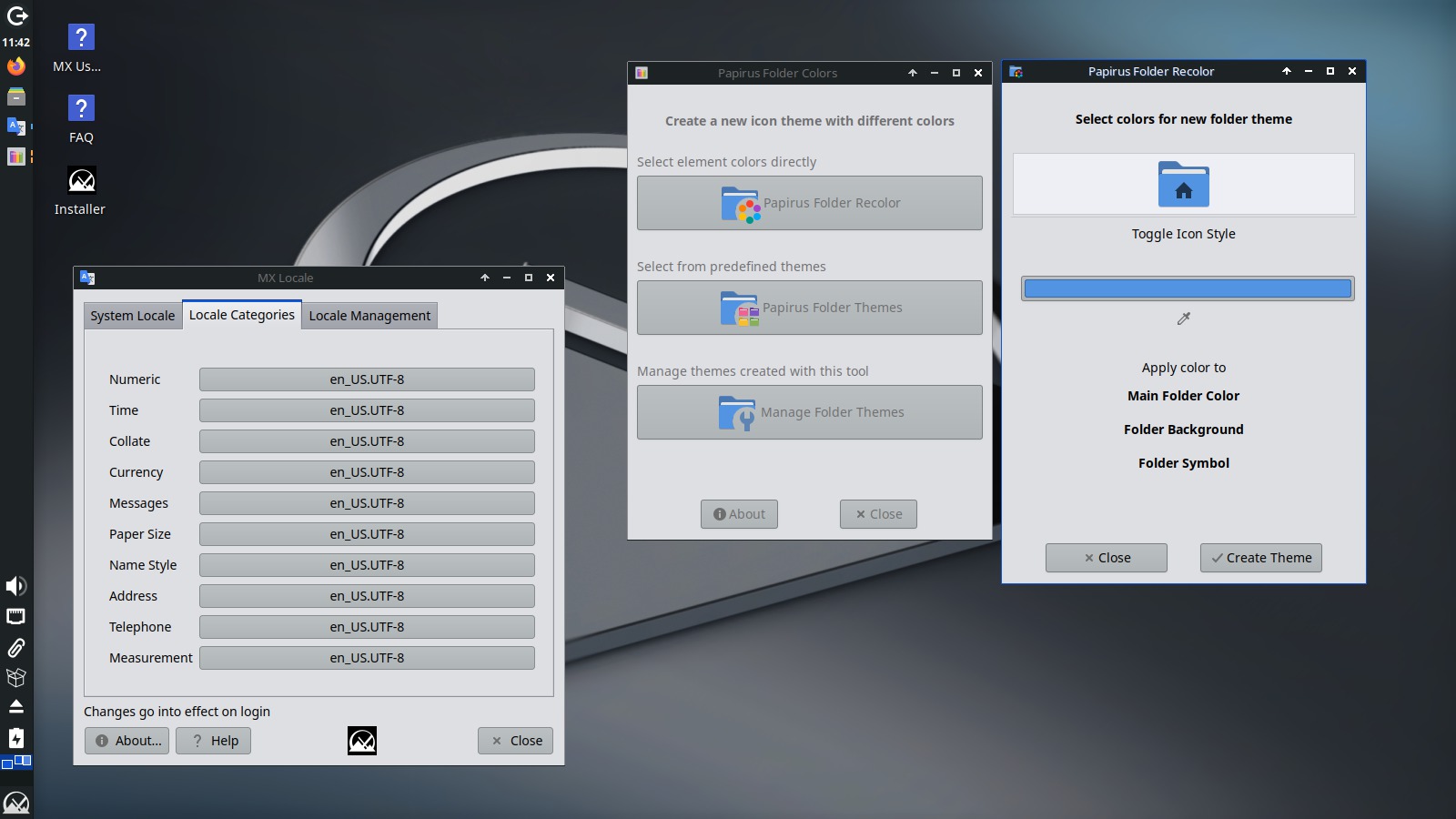Click About in Papirus Folder Colors
This screenshot has height=819, width=1456.
click(739, 514)
